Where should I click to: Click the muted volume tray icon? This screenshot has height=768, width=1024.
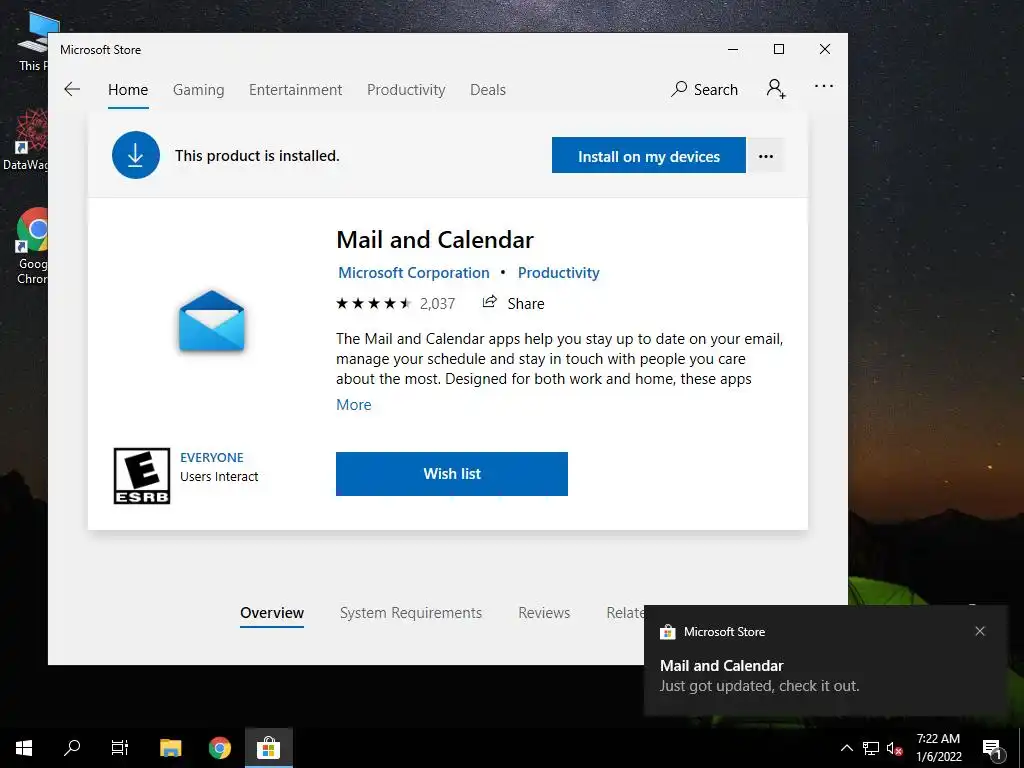(895, 748)
